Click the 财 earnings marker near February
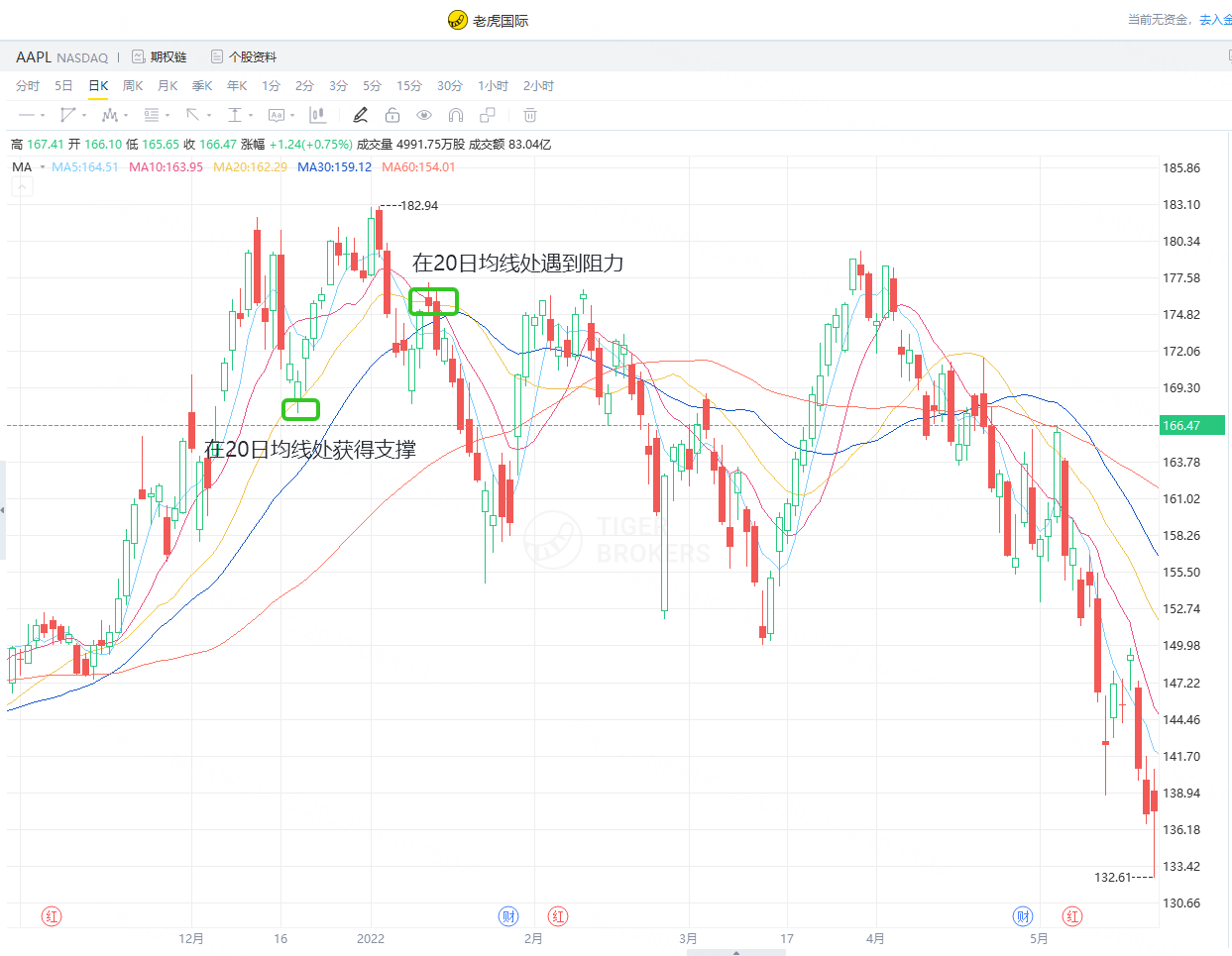1232x956 pixels. point(508,916)
